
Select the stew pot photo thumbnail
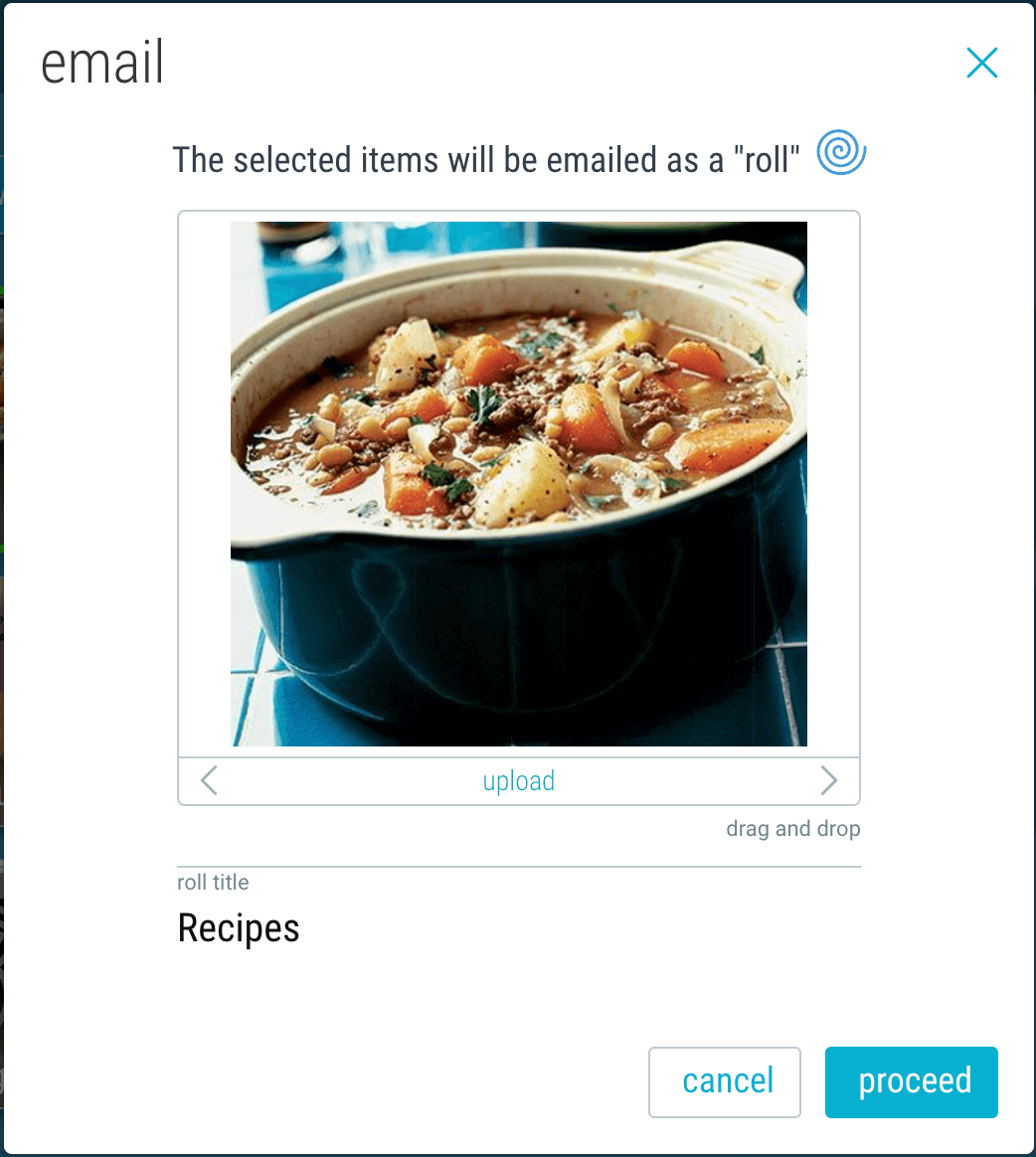click(519, 484)
